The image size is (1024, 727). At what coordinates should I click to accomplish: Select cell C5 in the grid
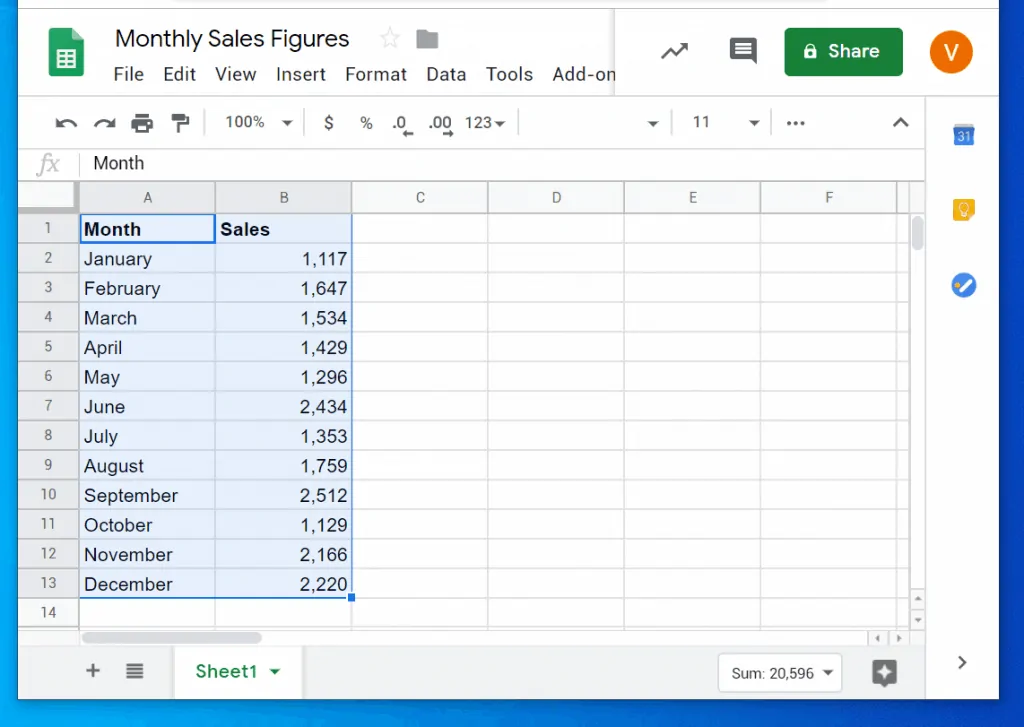tap(419, 347)
